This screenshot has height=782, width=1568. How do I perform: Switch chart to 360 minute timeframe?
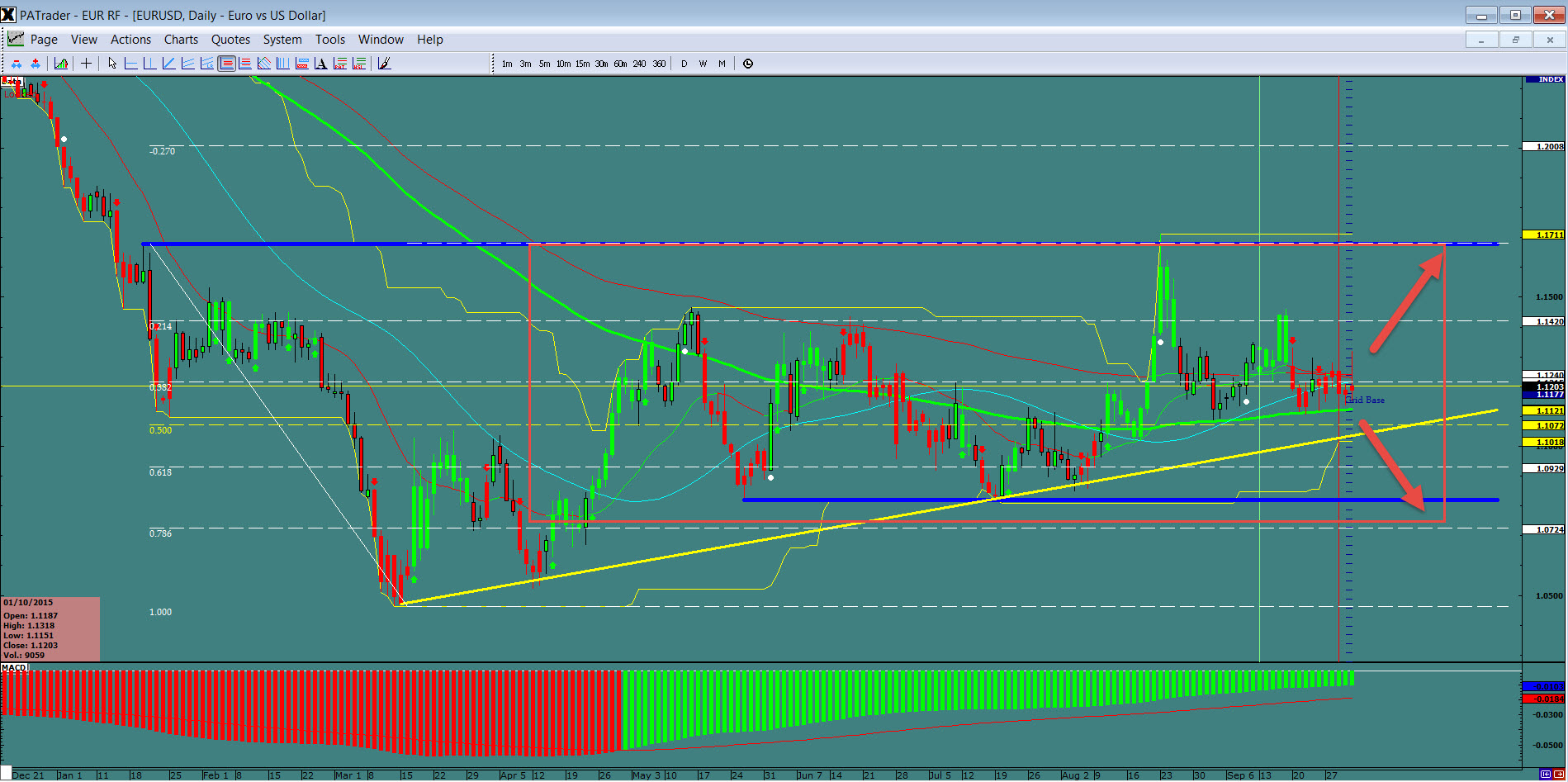[x=659, y=64]
